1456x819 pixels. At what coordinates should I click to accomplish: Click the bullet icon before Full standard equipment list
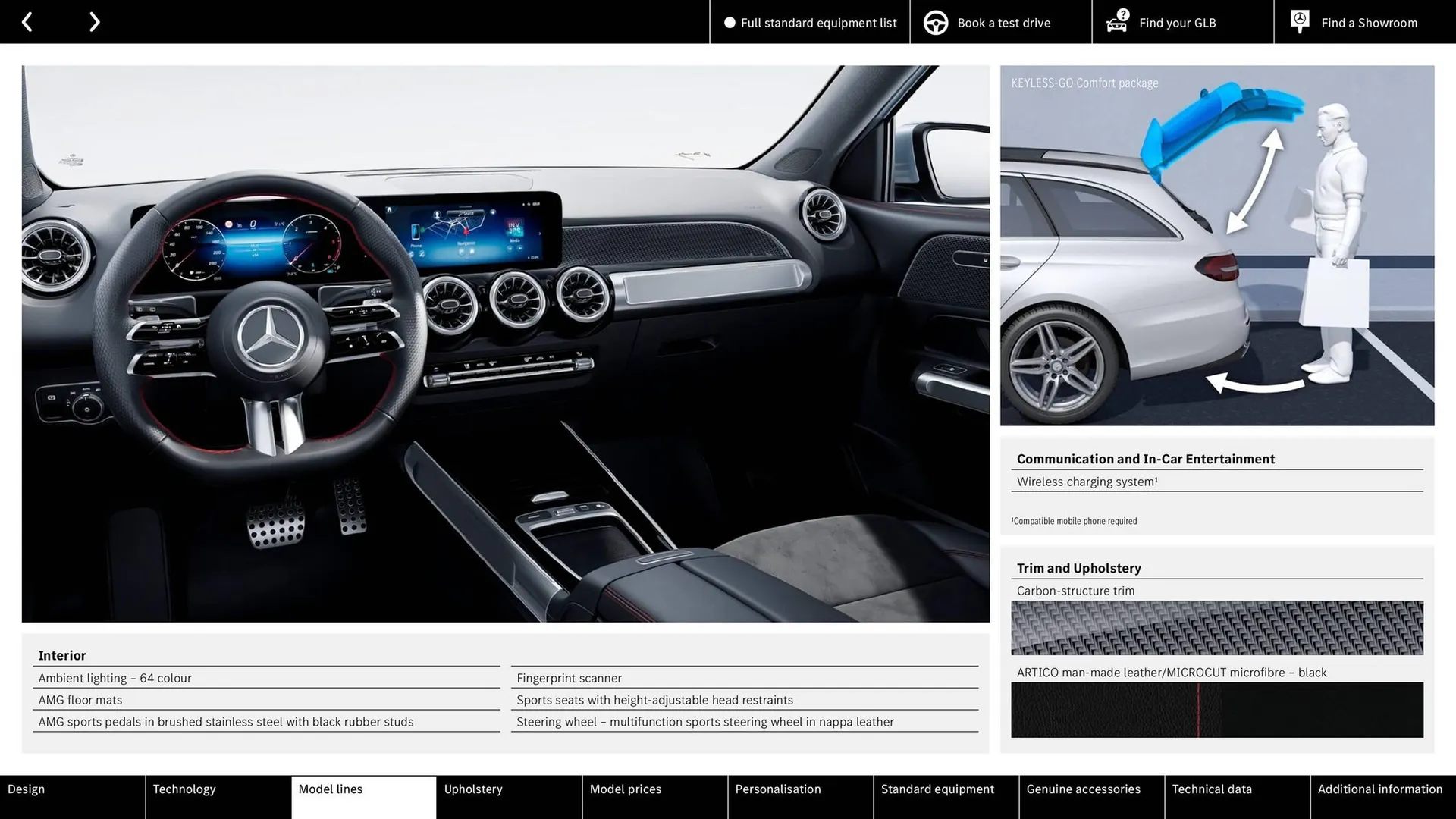tap(730, 23)
